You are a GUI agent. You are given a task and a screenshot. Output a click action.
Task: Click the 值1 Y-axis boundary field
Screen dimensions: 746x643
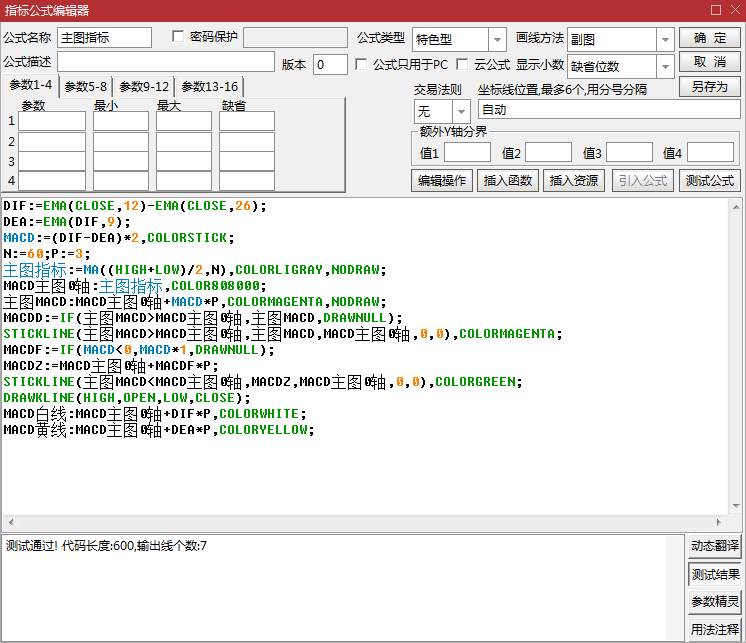pyautogui.click(x=467, y=153)
